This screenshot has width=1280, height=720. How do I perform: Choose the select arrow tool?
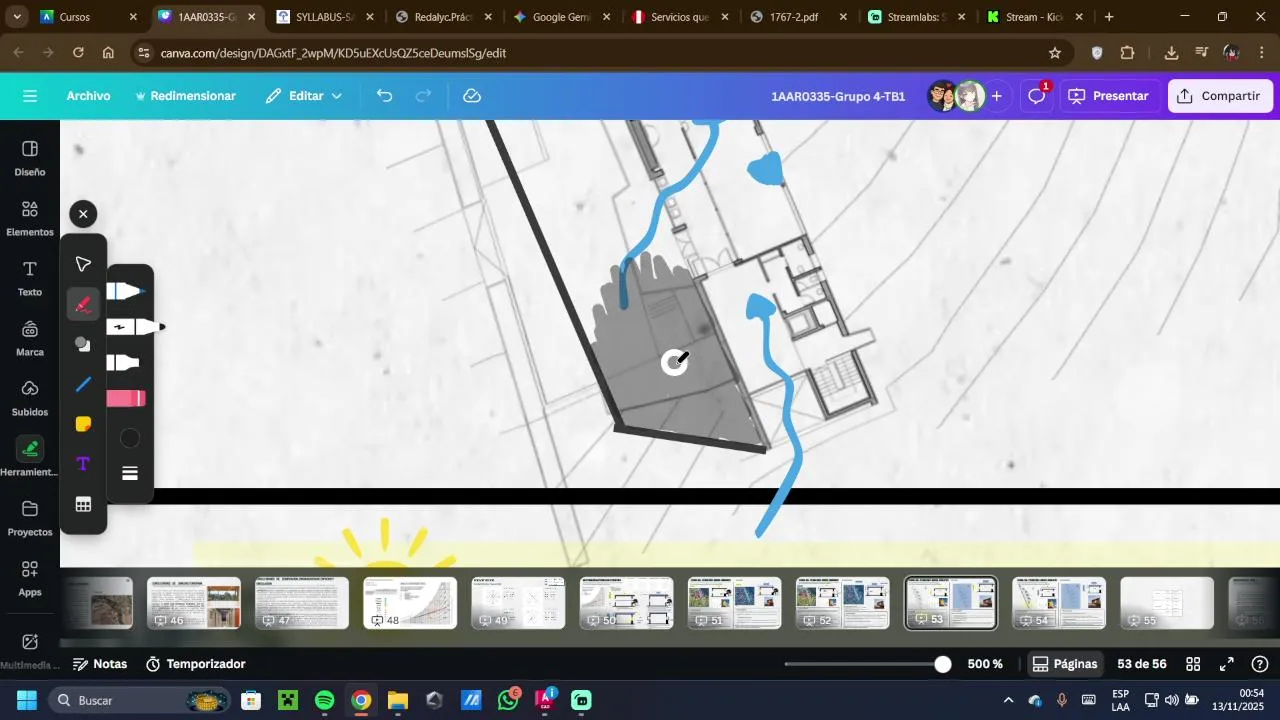[x=83, y=264]
